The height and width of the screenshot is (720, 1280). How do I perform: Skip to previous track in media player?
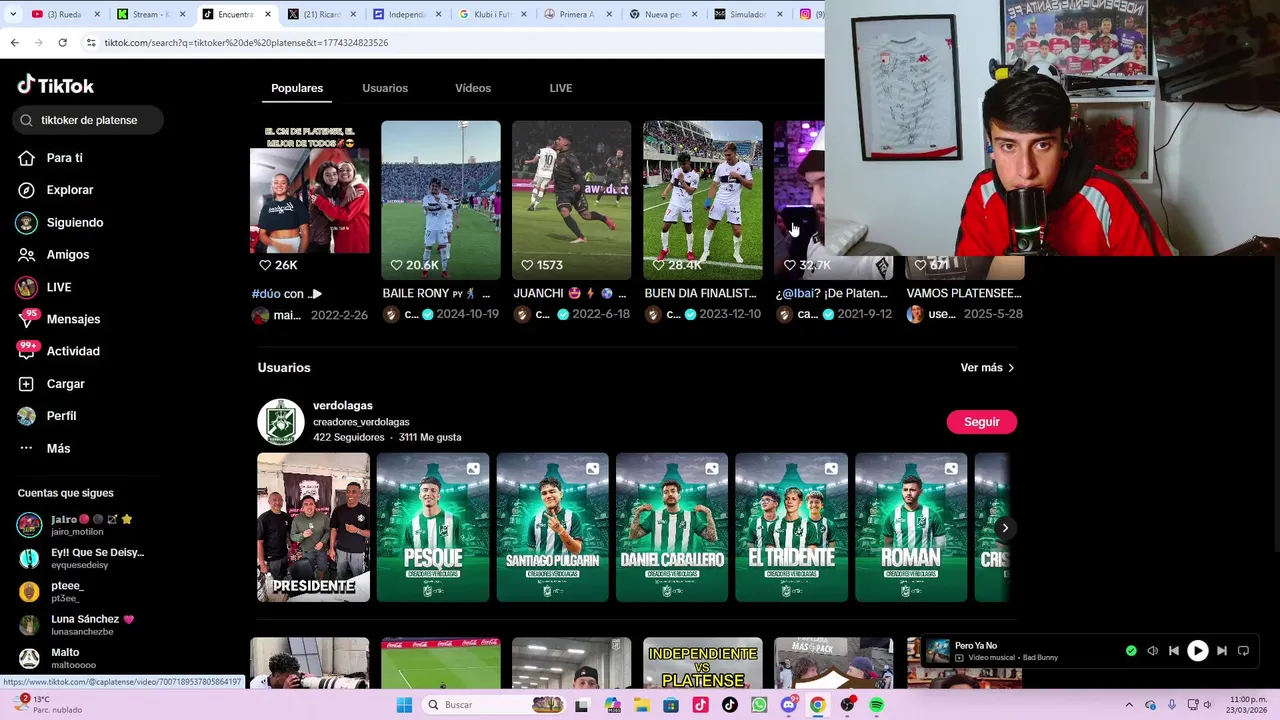point(1173,651)
